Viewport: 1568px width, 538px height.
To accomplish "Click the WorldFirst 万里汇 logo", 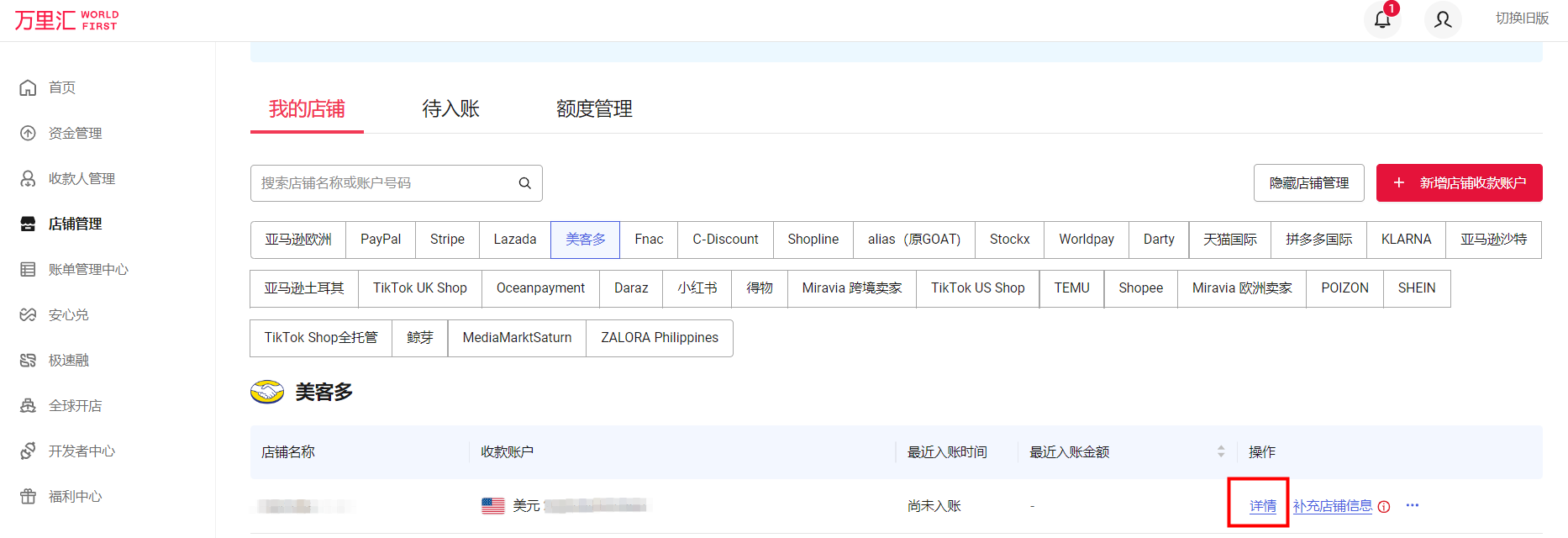I will [66, 20].
